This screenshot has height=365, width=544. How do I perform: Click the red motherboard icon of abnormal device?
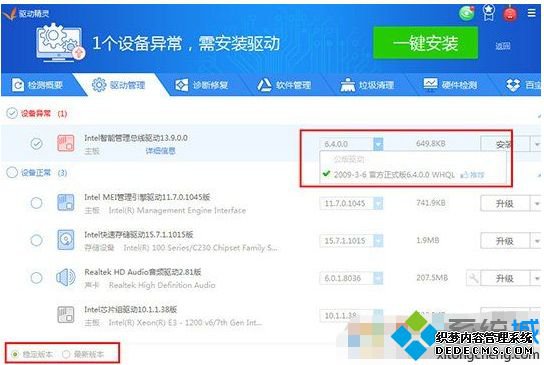(x=66, y=143)
